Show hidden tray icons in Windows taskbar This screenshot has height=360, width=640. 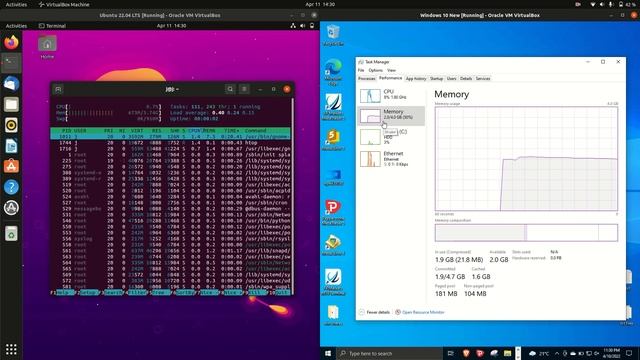pos(557,353)
